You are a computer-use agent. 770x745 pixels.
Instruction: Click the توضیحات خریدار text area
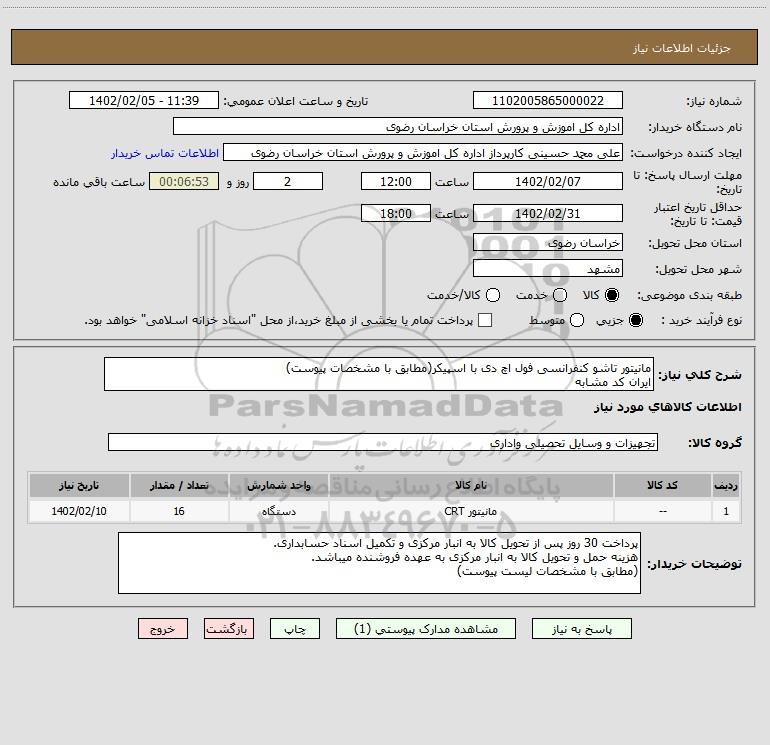[379, 563]
